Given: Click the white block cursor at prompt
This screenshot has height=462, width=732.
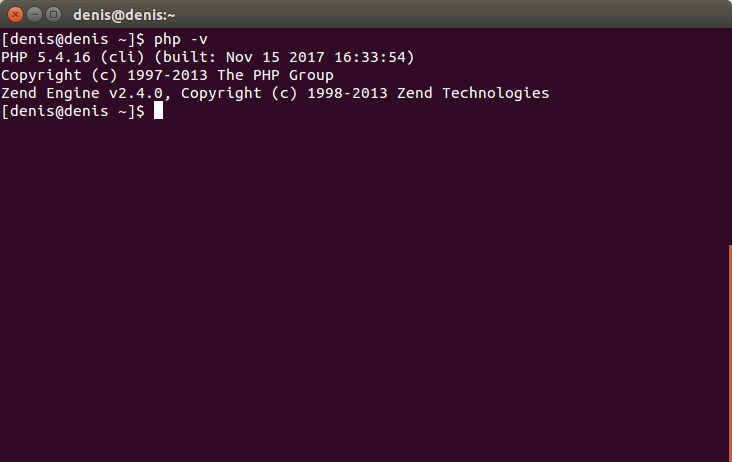Looking at the screenshot, I should (x=158, y=111).
